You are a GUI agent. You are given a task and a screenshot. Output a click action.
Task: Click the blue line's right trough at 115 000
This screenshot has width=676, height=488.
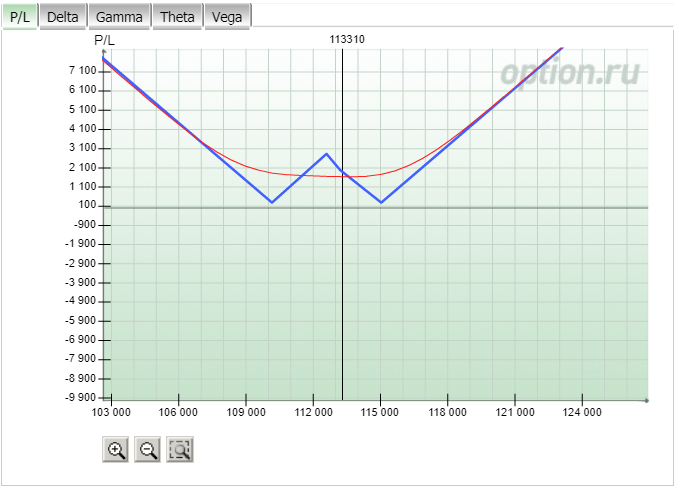pos(381,202)
